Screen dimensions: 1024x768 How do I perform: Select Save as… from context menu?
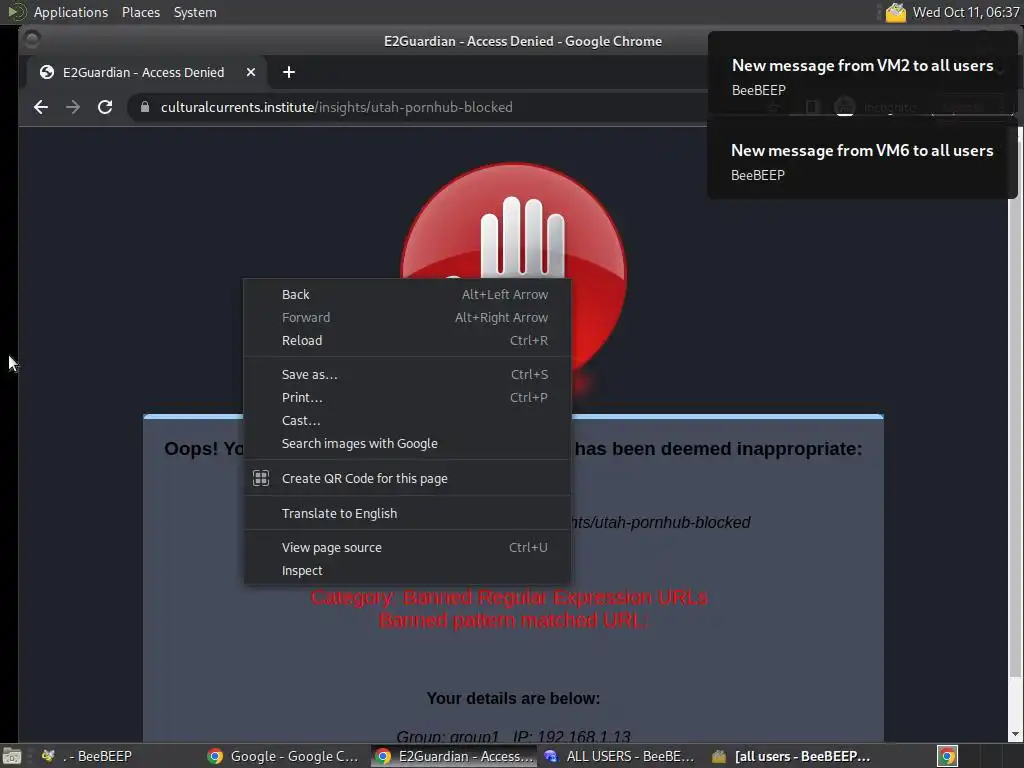pyautogui.click(x=408, y=374)
